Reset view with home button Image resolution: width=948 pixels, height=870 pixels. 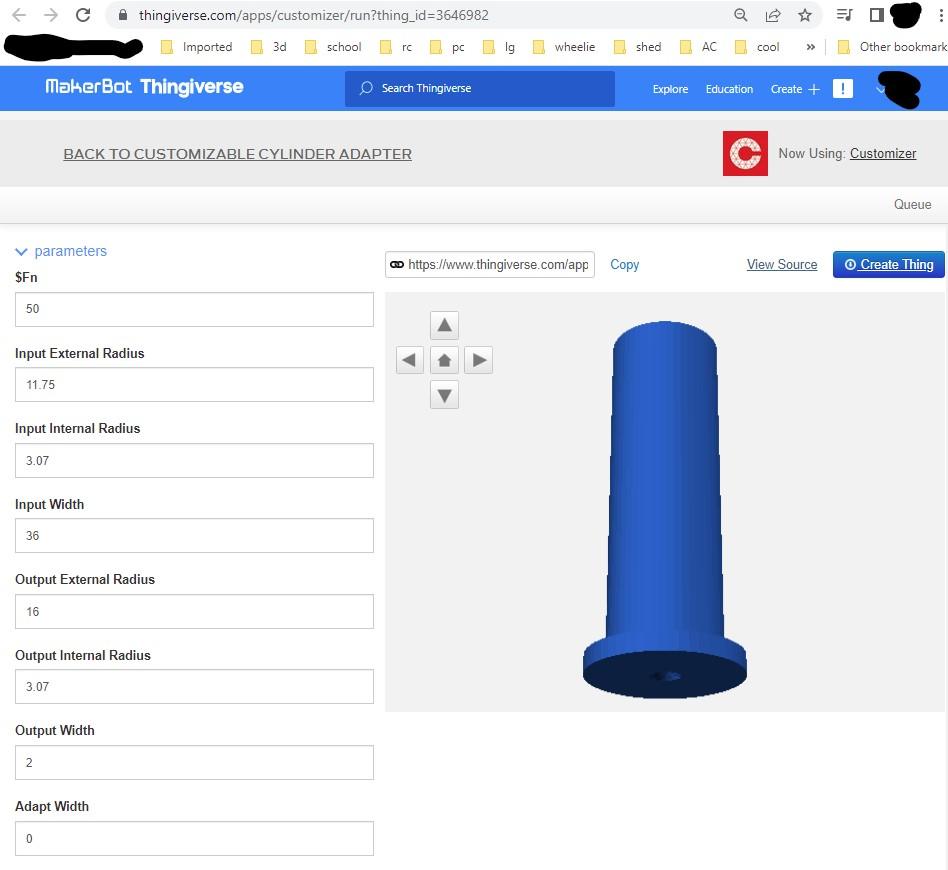(x=444, y=360)
